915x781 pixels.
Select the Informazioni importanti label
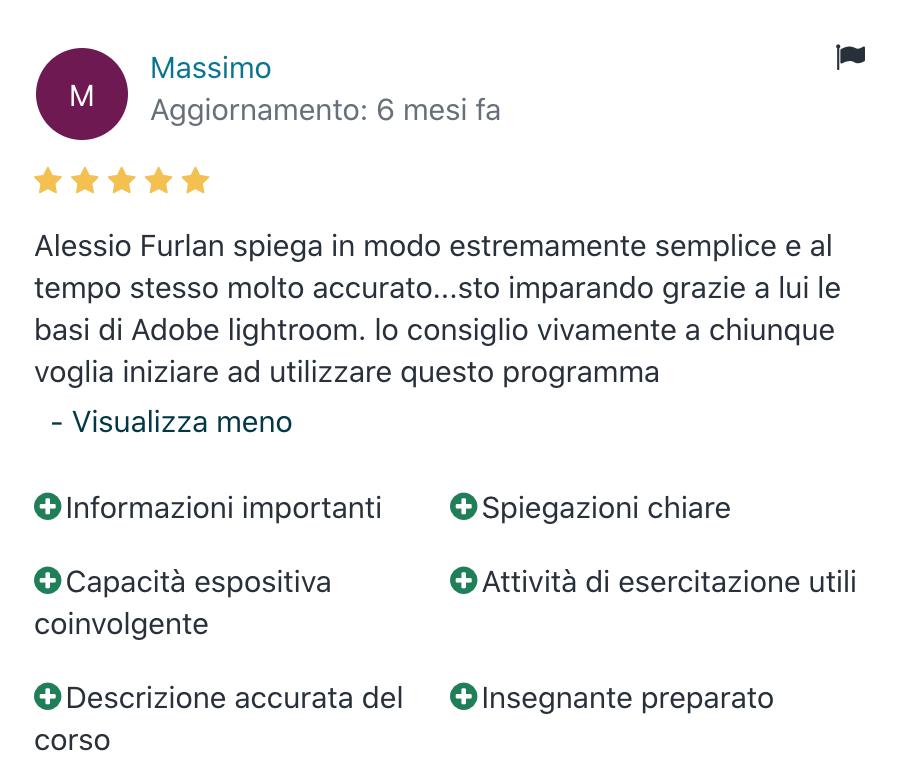(223, 508)
